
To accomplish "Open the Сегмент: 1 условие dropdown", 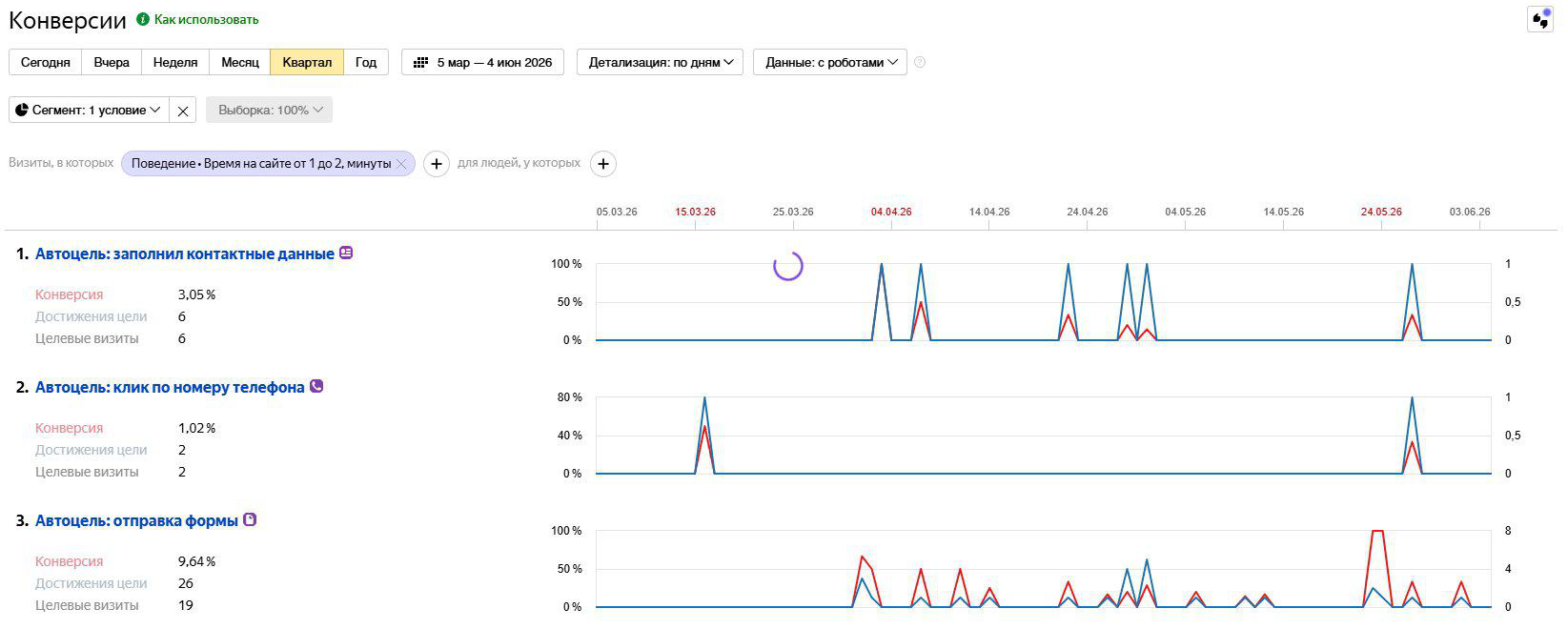I will pos(89,111).
